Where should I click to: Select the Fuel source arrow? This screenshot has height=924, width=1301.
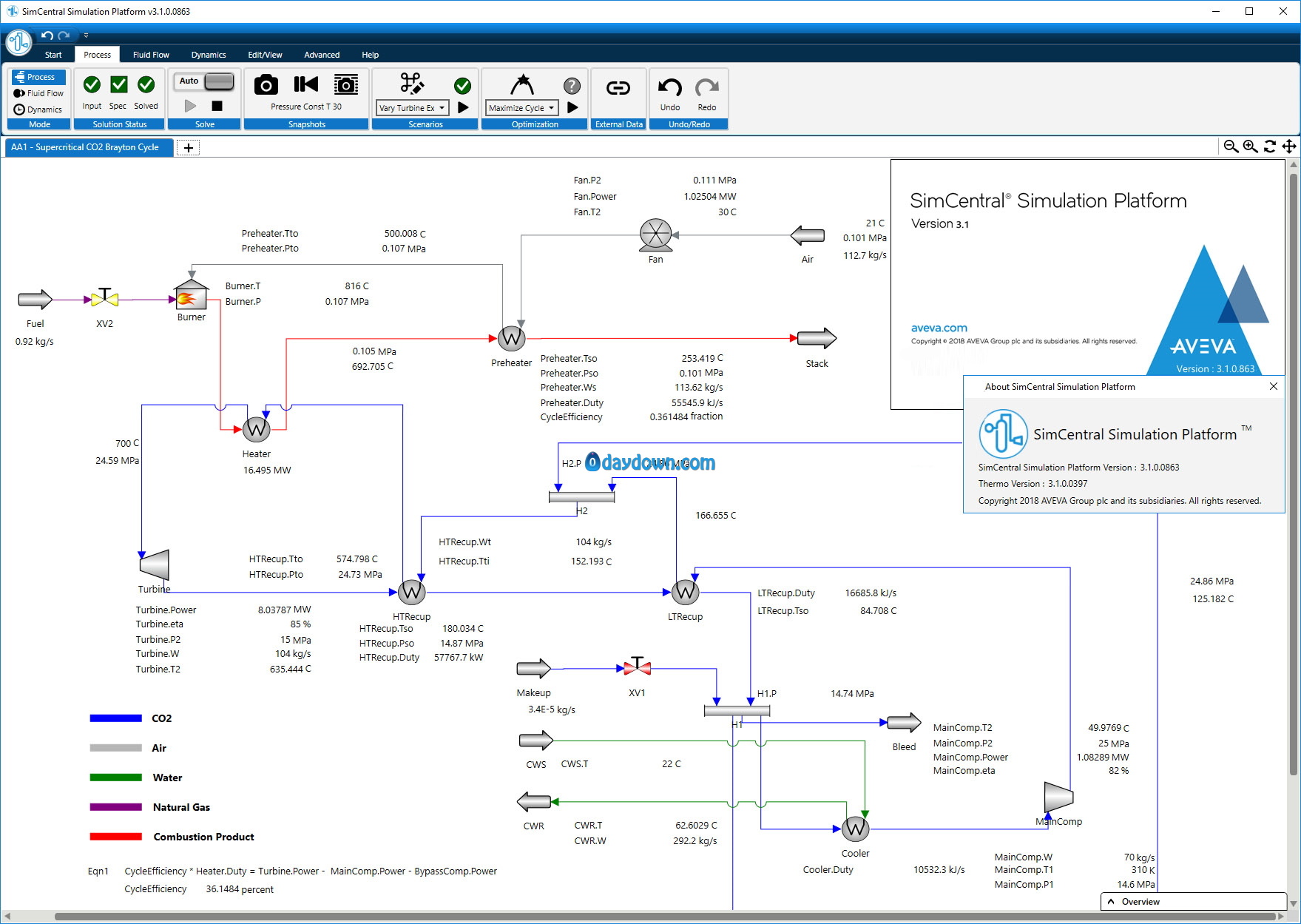coord(36,300)
